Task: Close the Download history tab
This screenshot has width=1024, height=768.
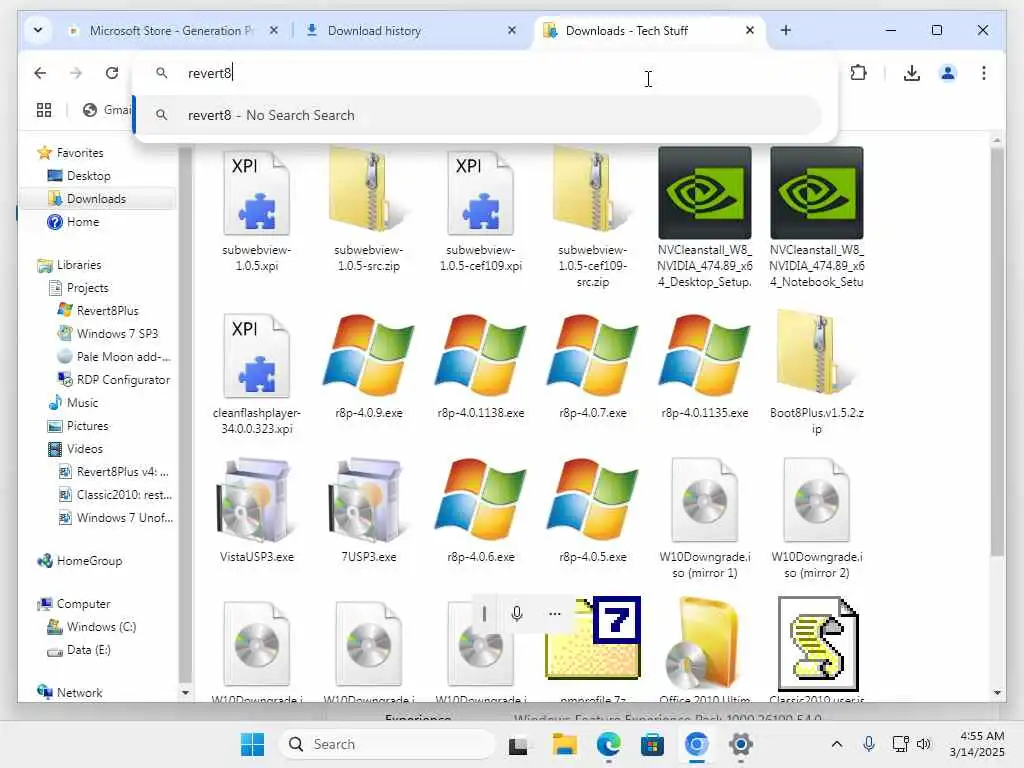Action: click(512, 30)
